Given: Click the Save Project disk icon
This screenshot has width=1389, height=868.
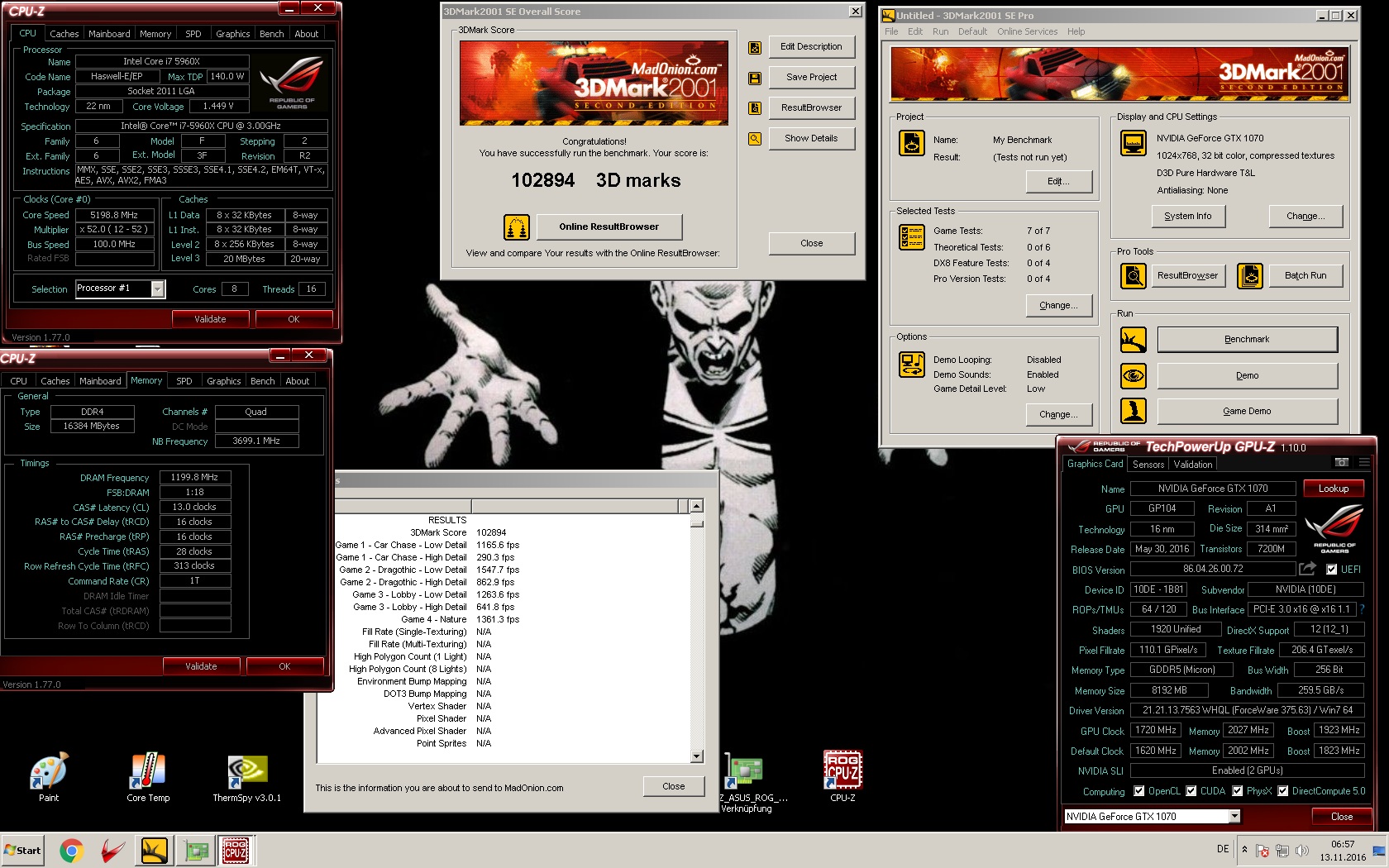Looking at the screenshot, I should coord(755,78).
